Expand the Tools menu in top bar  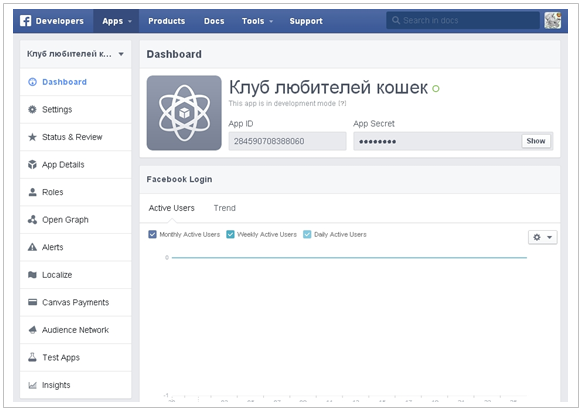(257, 21)
